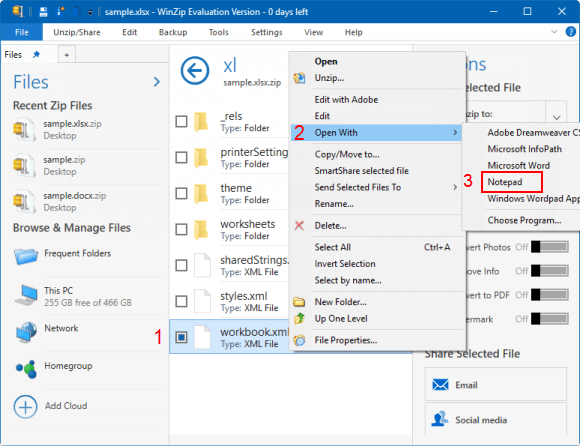The image size is (580, 446).
Task: Click This PC computer icon
Action: click(x=26, y=295)
